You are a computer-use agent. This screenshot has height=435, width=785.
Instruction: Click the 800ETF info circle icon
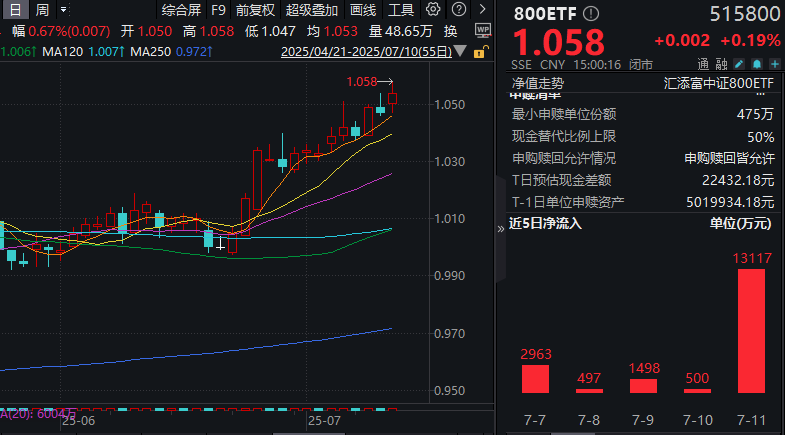click(592, 13)
